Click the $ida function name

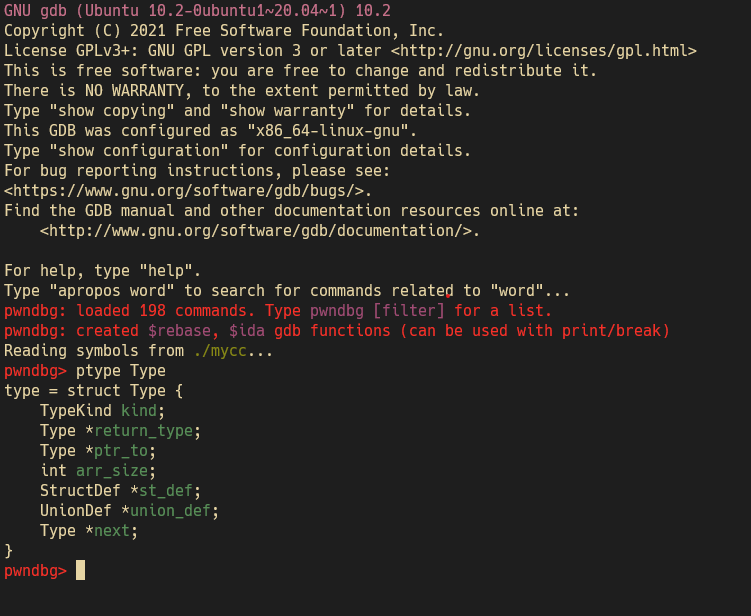point(247,331)
